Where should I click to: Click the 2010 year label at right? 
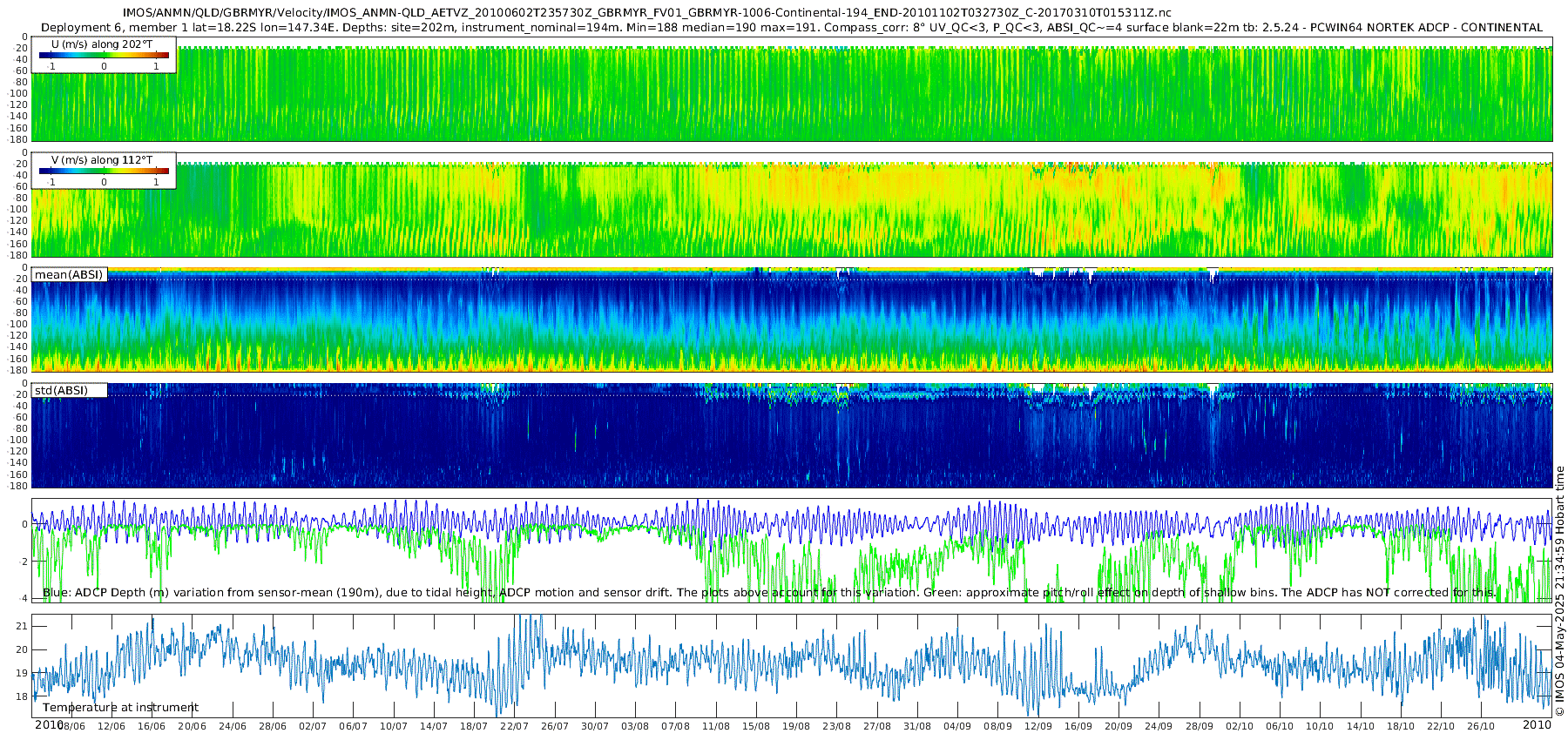[x=1538, y=725]
